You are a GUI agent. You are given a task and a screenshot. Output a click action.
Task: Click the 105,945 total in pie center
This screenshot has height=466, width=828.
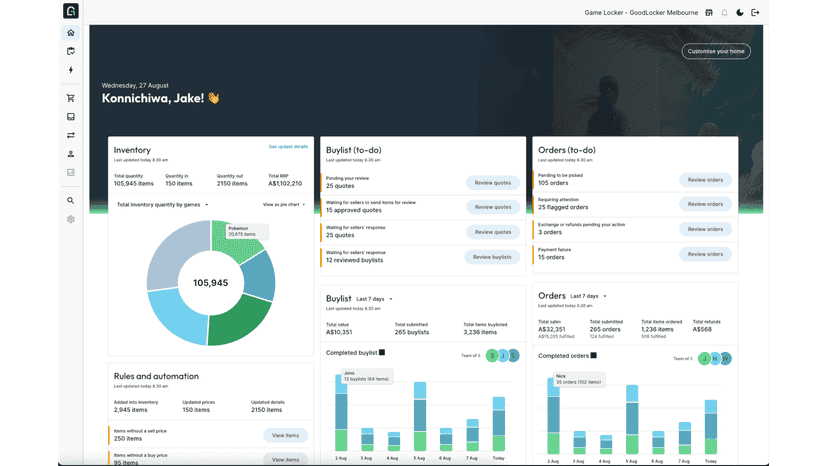pos(210,283)
